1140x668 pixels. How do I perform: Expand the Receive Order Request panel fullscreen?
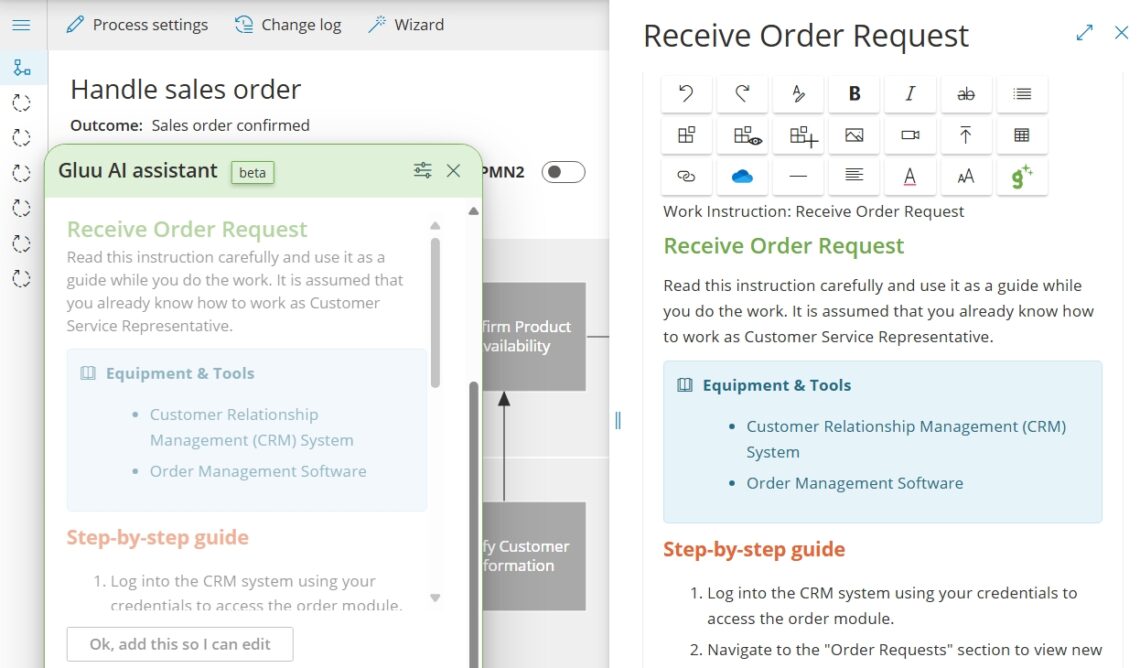coord(1084,33)
